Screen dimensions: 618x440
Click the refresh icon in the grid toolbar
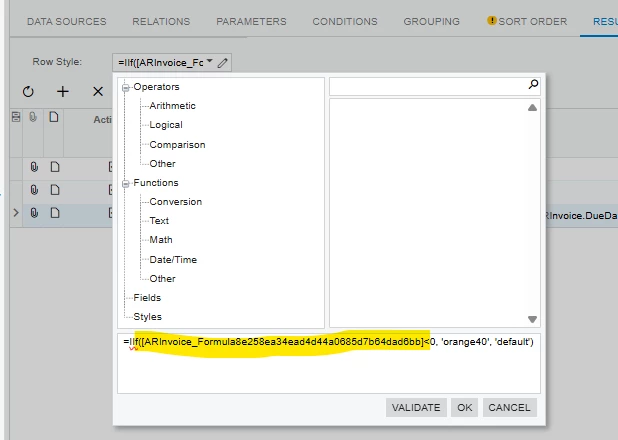click(x=28, y=92)
